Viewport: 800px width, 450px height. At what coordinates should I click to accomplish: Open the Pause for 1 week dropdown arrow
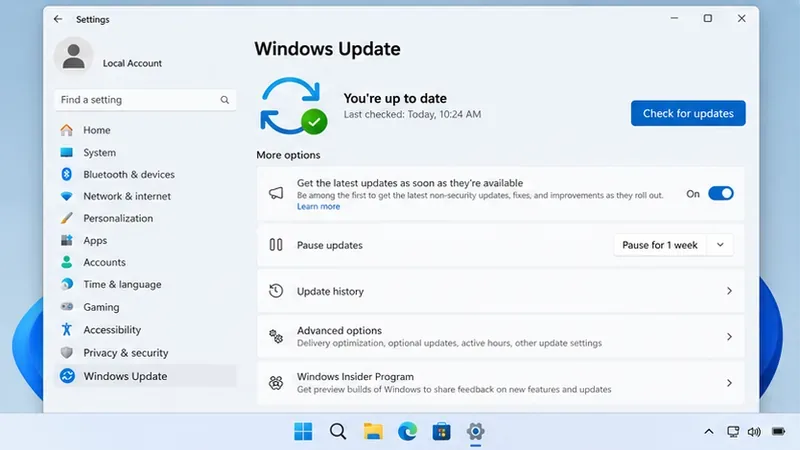tap(720, 245)
